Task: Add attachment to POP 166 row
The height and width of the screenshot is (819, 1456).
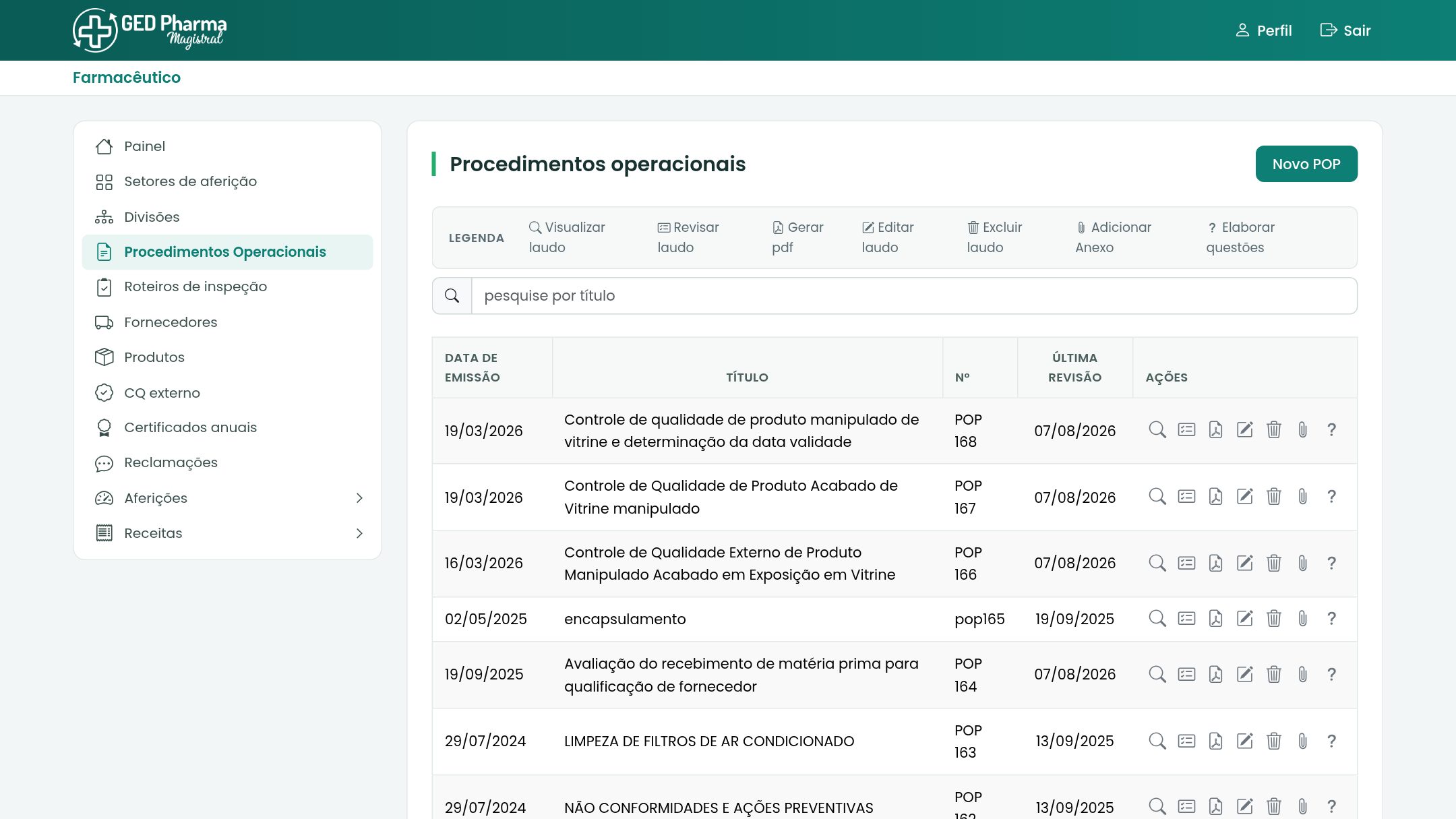Action: point(1302,564)
